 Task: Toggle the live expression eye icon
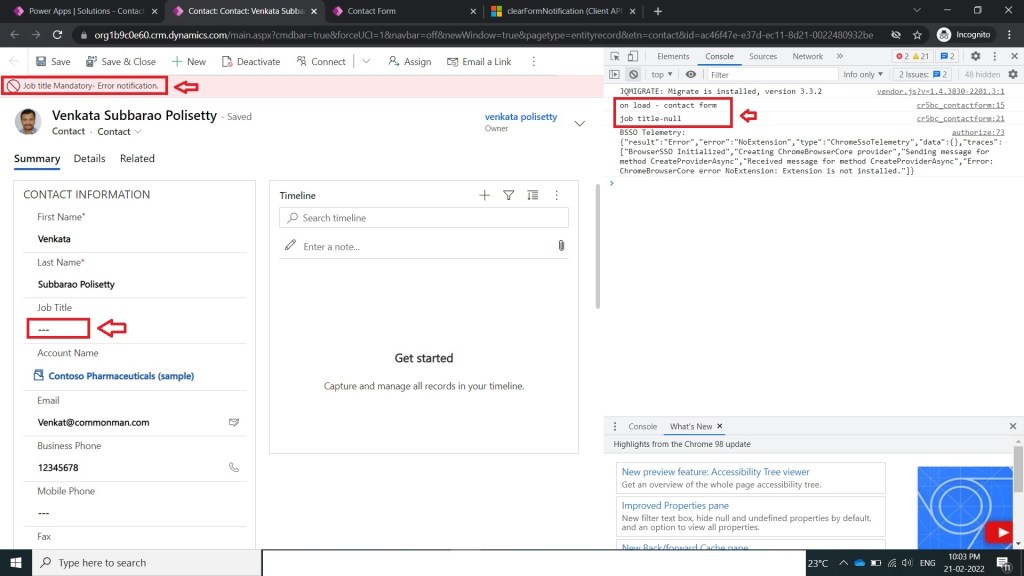point(690,75)
